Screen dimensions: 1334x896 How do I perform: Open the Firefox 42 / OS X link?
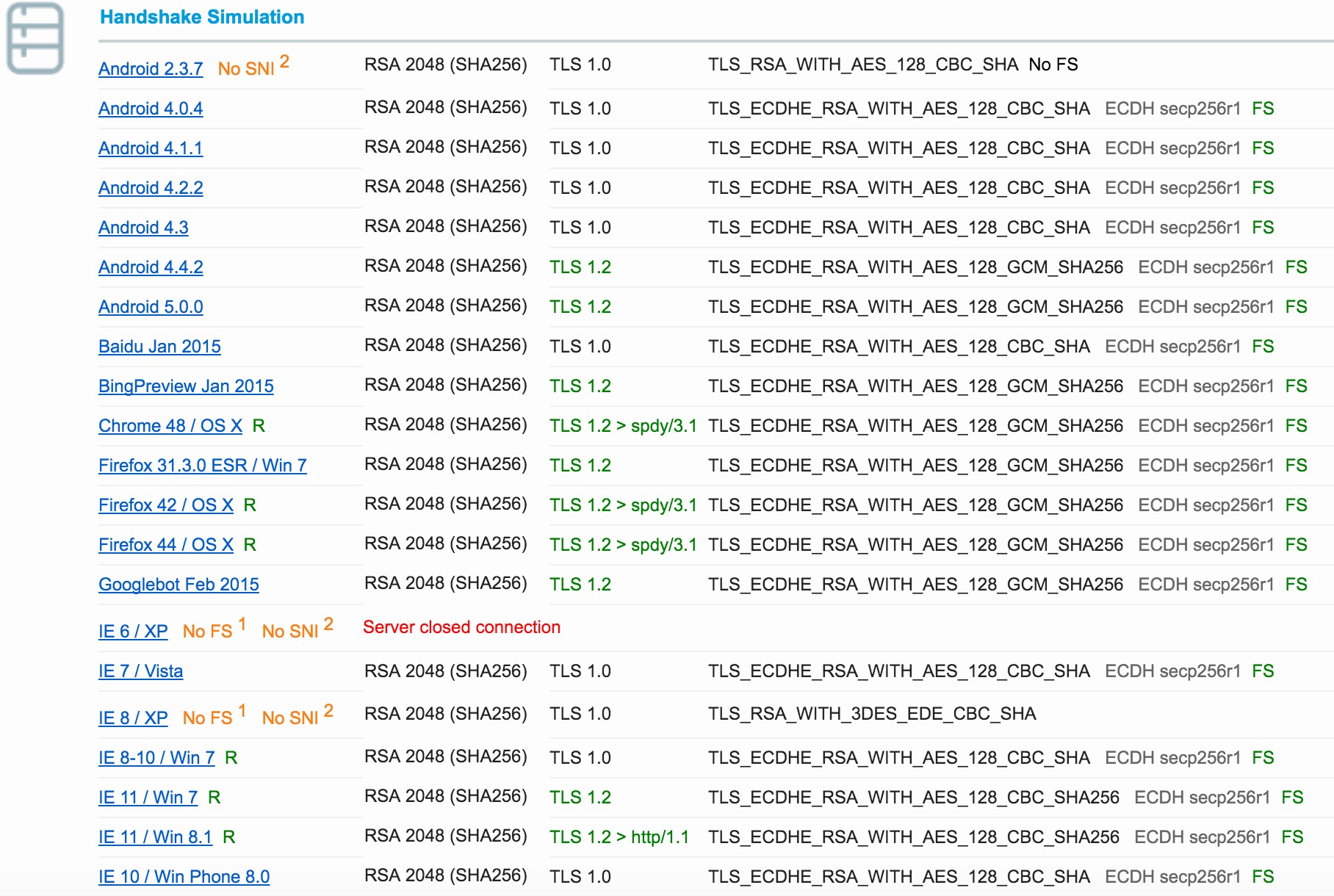166,505
